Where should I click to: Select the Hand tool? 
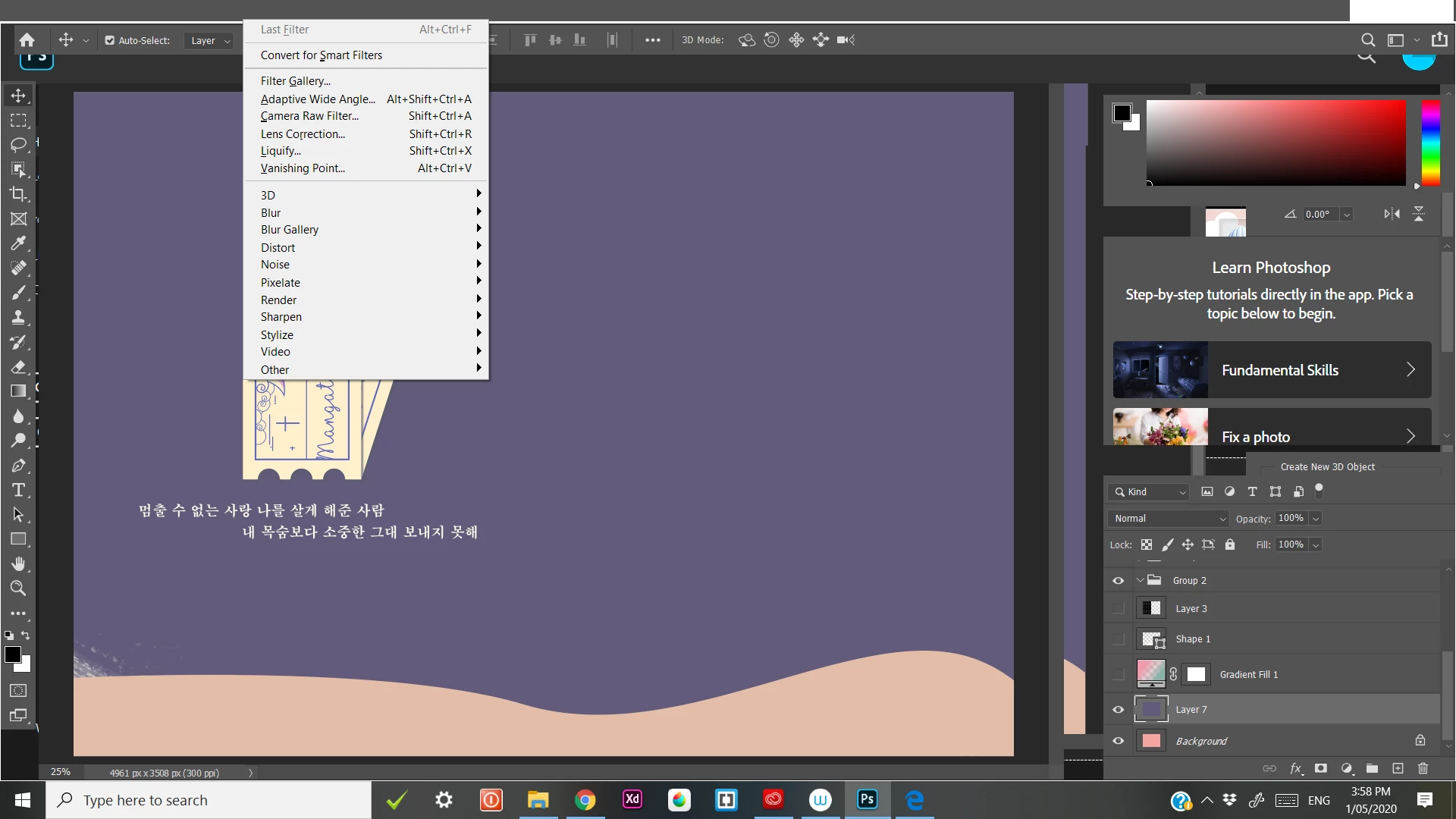18,563
